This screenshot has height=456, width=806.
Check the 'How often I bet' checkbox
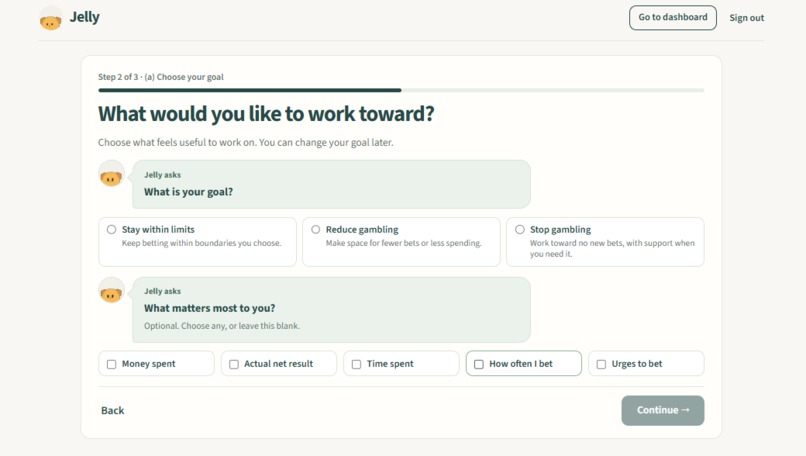tap(479, 364)
